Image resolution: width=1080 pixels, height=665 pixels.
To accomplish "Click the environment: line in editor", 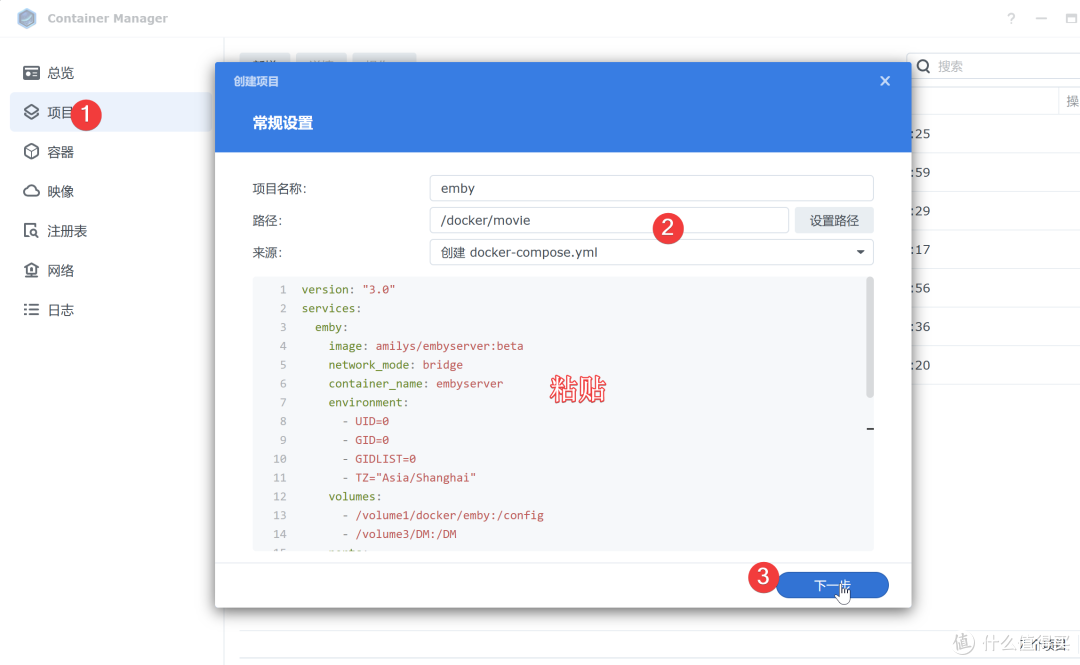I will click(x=368, y=402).
